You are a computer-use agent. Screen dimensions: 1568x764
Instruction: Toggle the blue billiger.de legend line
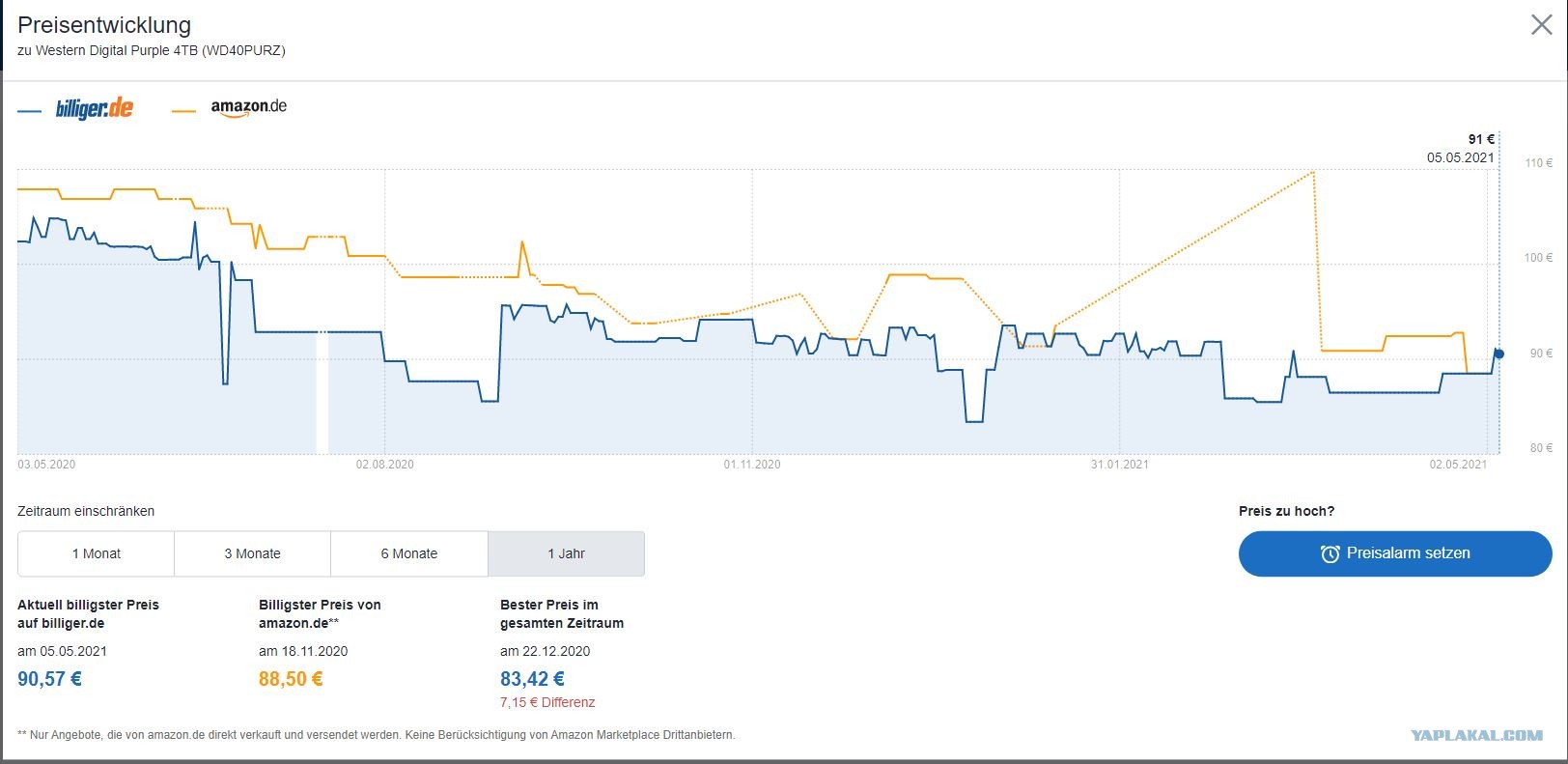pyautogui.click(x=30, y=112)
